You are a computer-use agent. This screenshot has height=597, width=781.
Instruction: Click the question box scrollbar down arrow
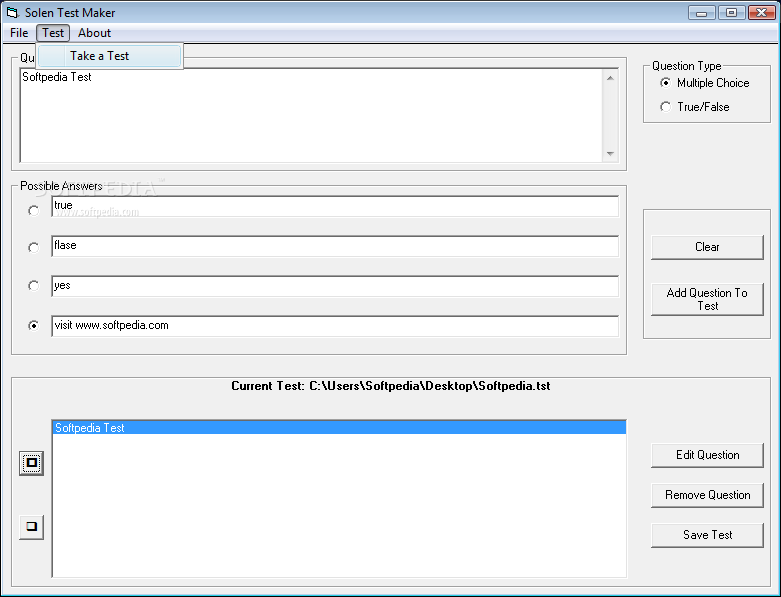click(x=610, y=154)
